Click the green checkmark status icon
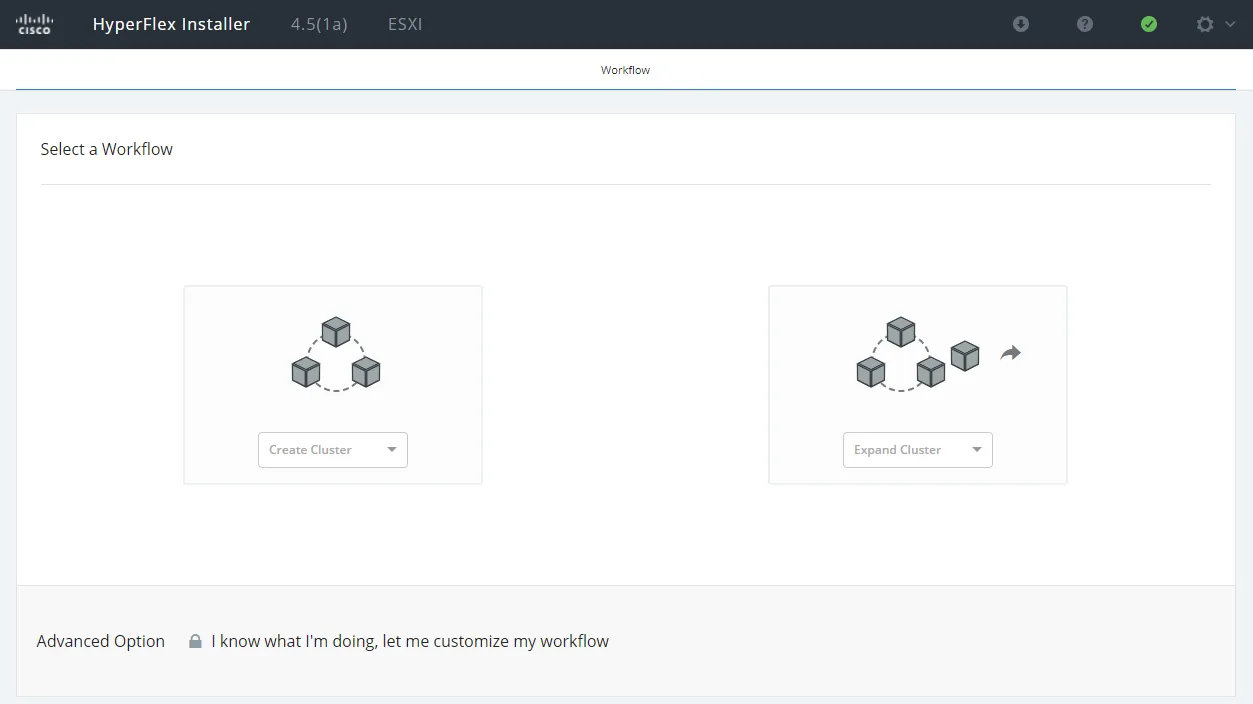 click(x=1149, y=24)
